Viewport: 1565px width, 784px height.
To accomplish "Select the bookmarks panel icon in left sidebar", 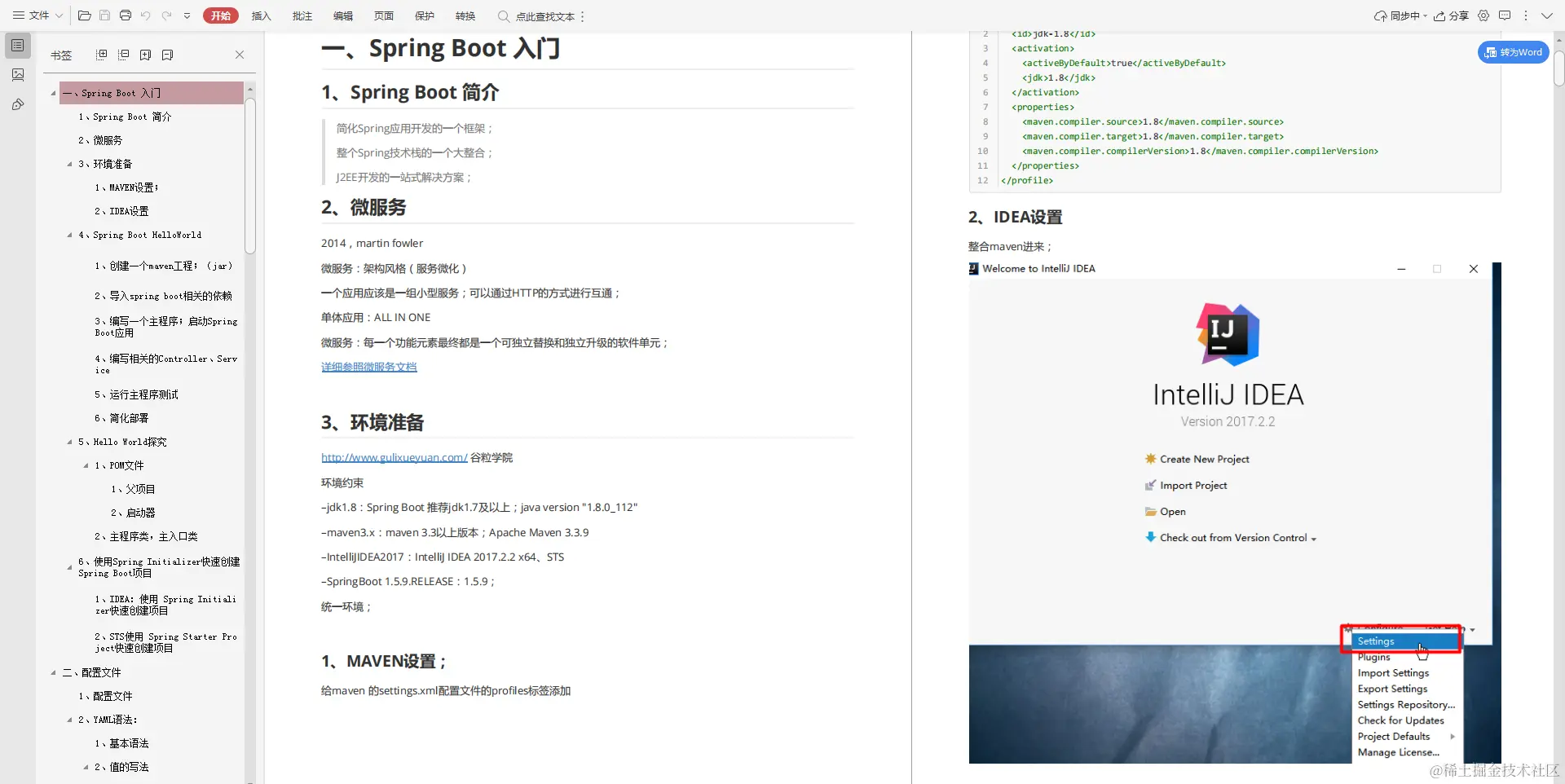I will (x=17, y=45).
